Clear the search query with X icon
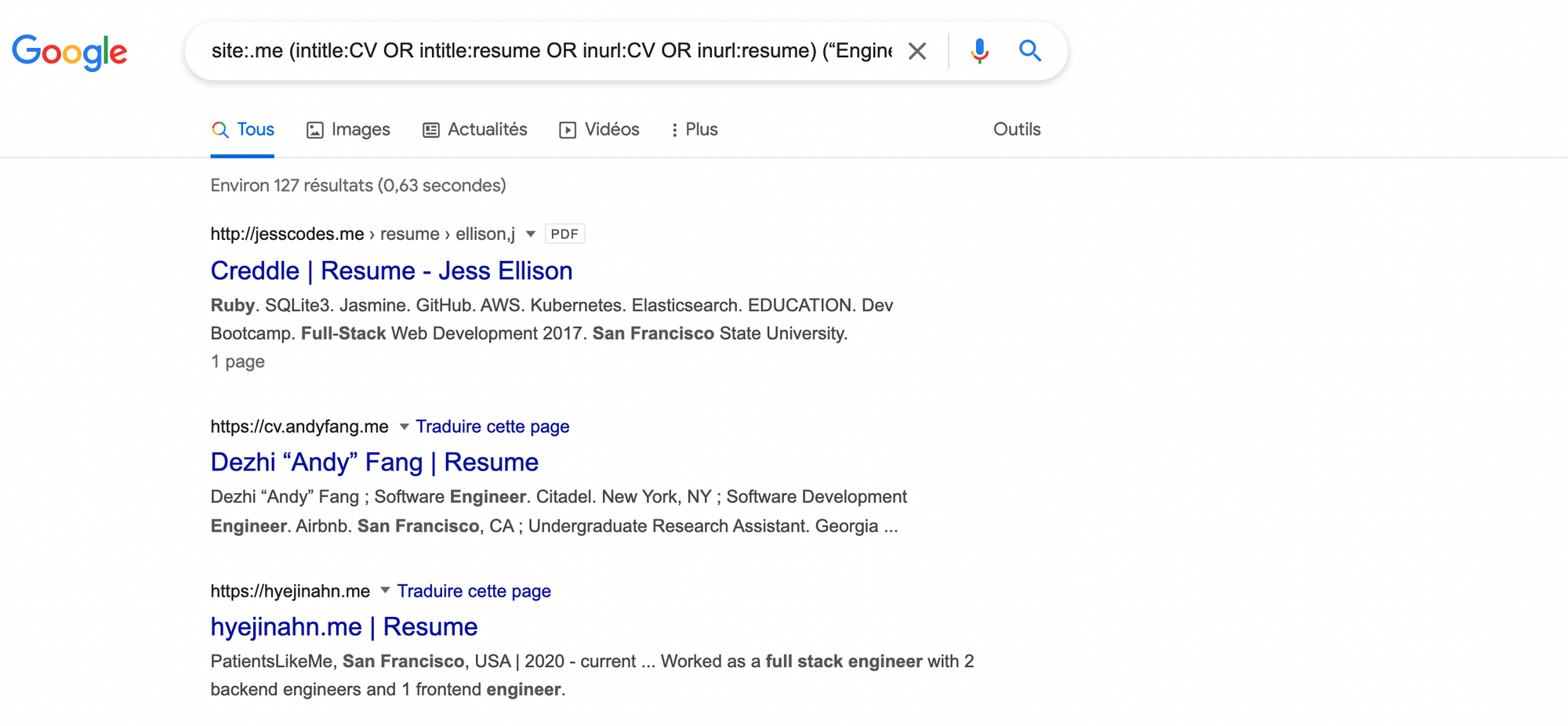 click(x=916, y=52)
